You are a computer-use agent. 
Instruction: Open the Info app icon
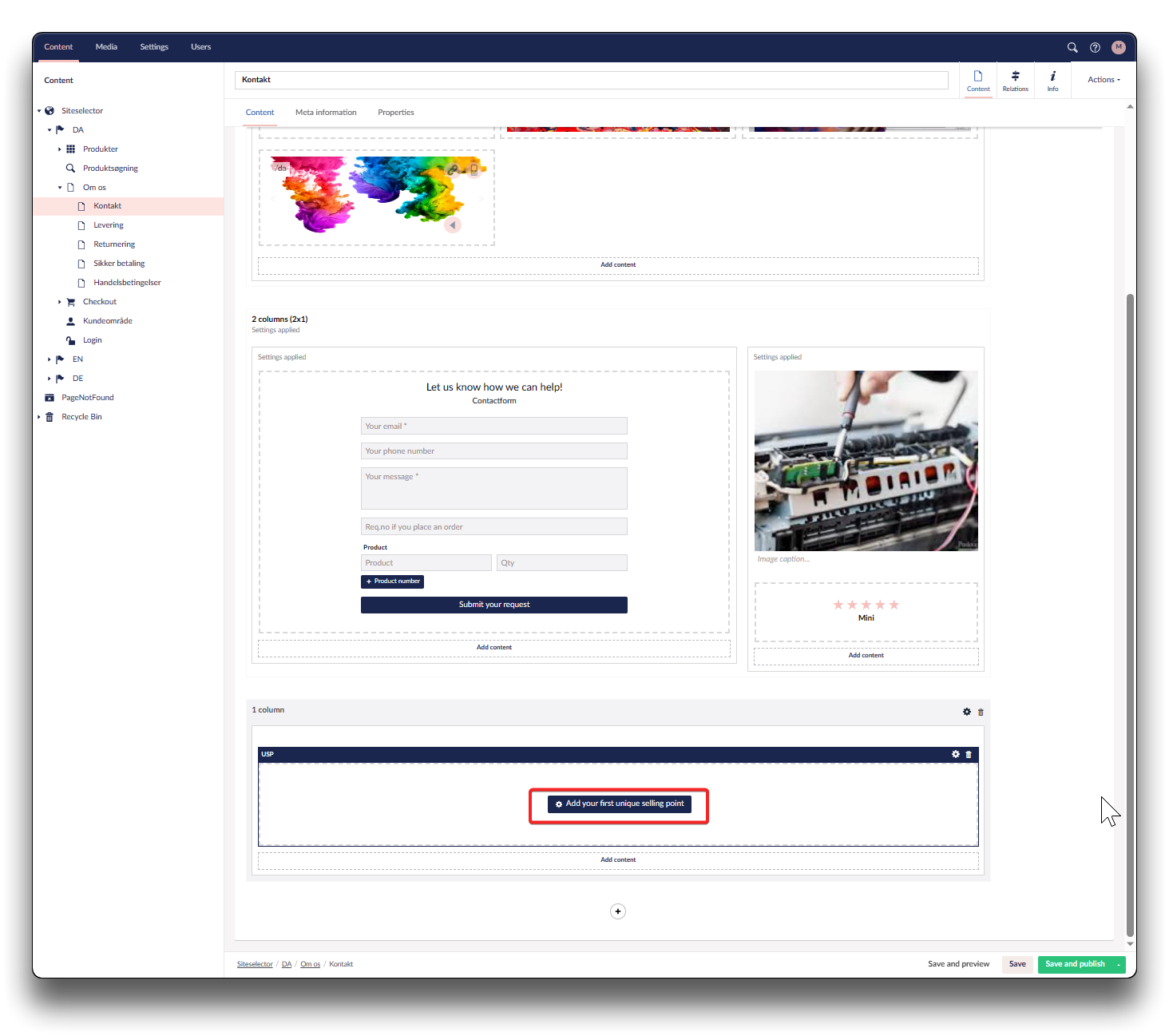(1052, 81)
